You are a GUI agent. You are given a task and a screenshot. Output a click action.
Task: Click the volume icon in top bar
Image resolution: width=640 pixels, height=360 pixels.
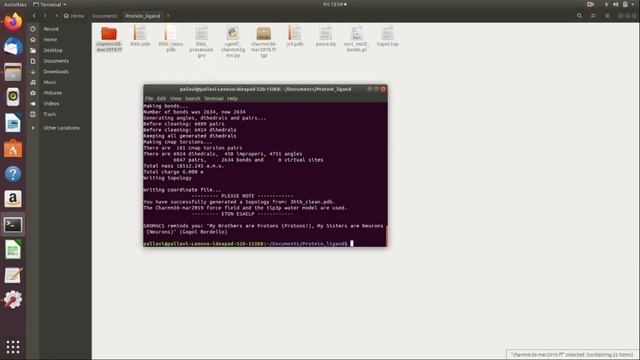[616, 4]
